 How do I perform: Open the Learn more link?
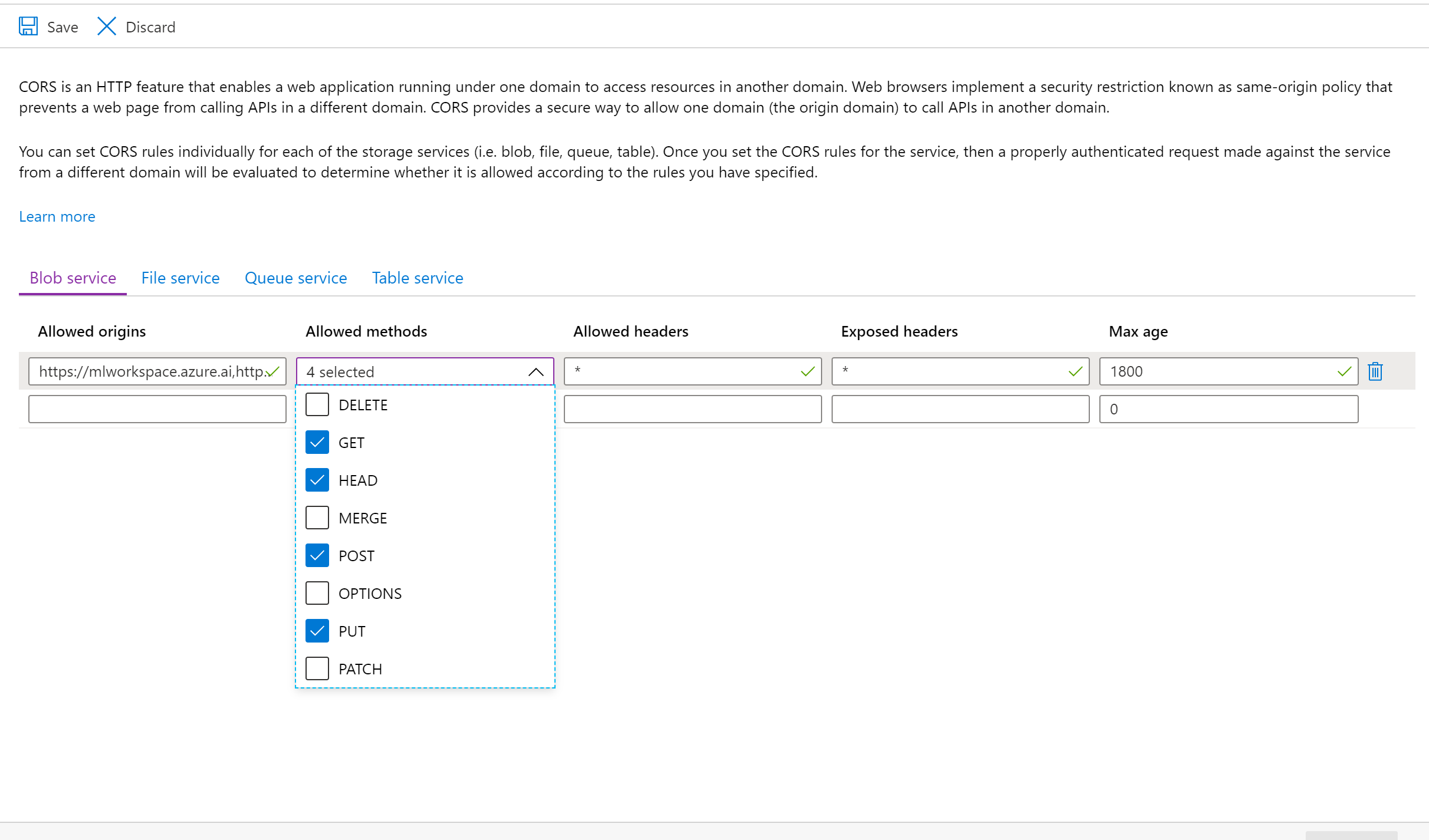[57, 216]
